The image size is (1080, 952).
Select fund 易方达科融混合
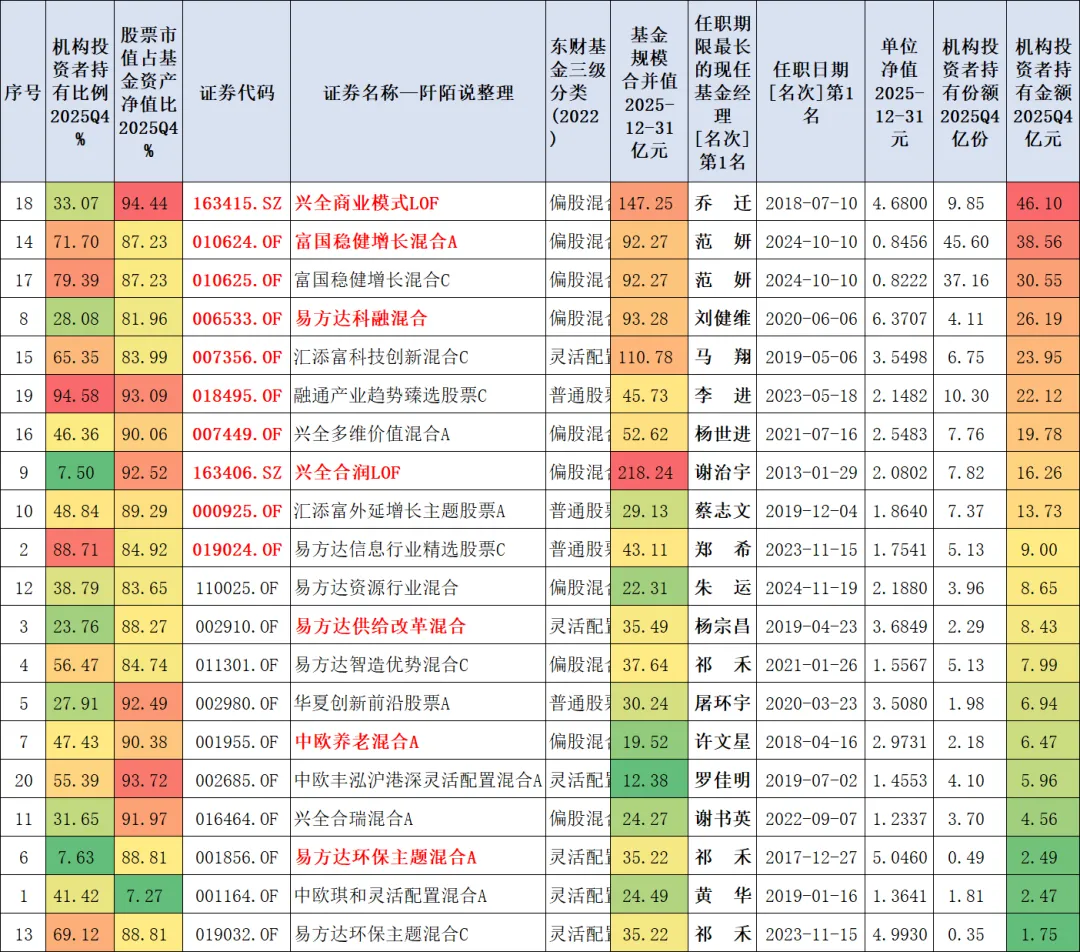[361, 319]
